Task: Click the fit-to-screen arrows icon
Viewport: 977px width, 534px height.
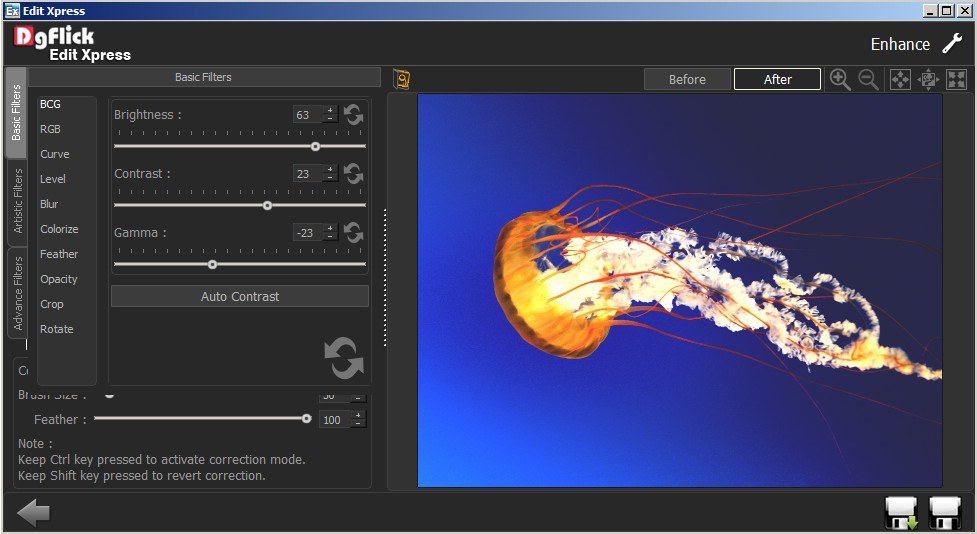Action: [900, 80]
